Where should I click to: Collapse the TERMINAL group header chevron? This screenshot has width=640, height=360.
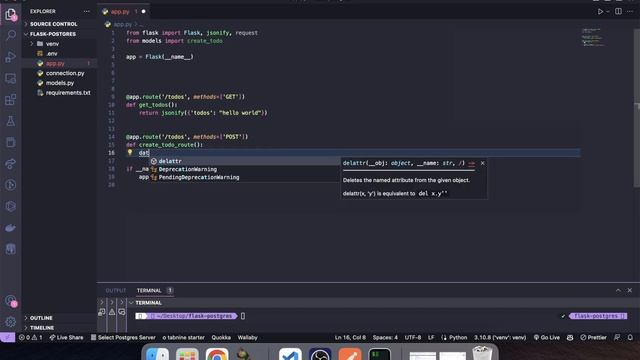(x=131, y=303)
